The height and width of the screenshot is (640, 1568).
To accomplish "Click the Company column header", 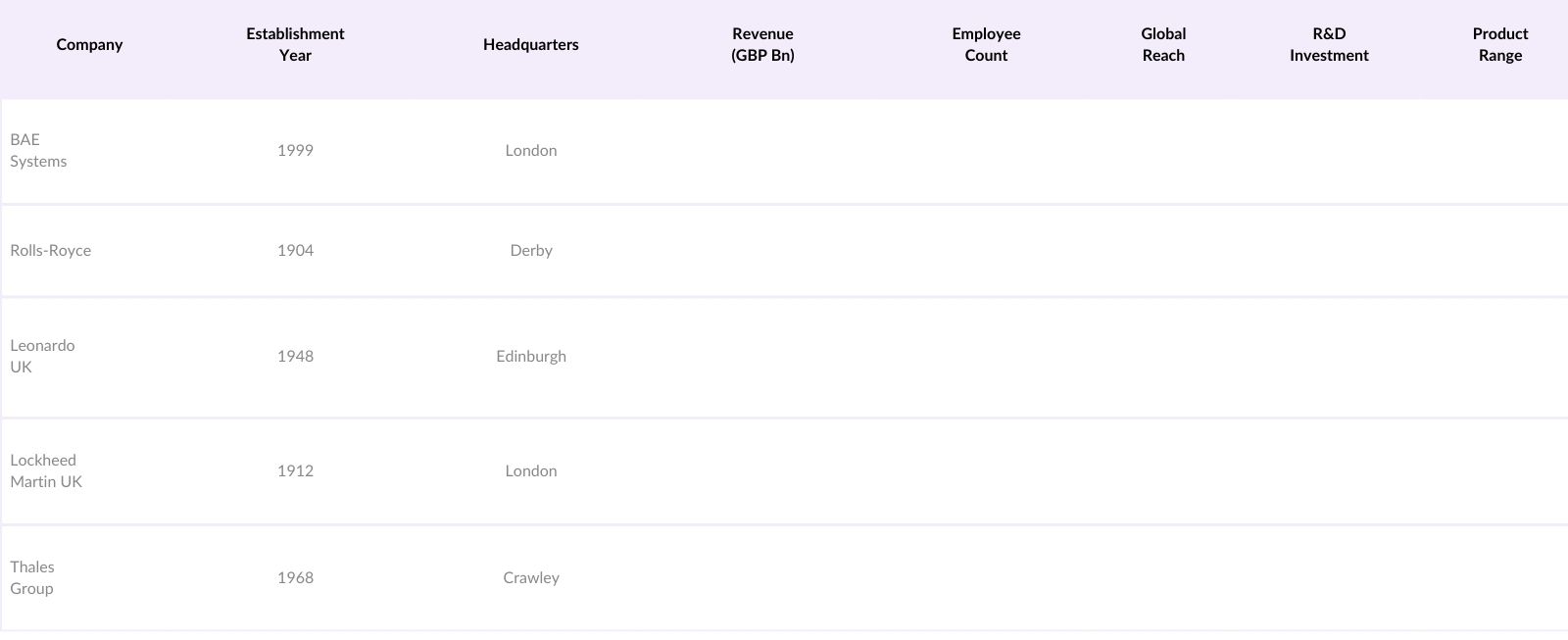I will pos(89,45).
